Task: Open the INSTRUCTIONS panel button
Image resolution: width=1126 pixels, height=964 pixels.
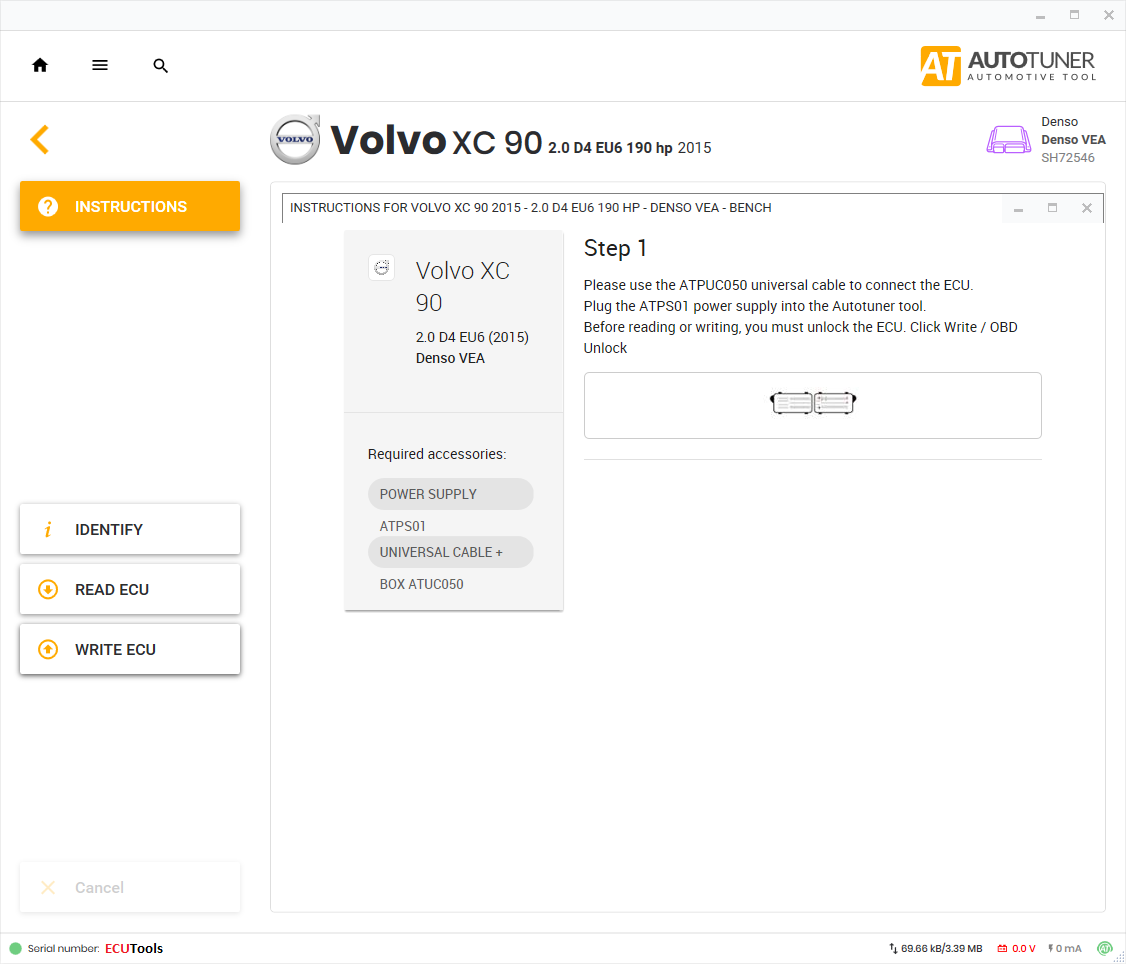Action: (130, 206)
